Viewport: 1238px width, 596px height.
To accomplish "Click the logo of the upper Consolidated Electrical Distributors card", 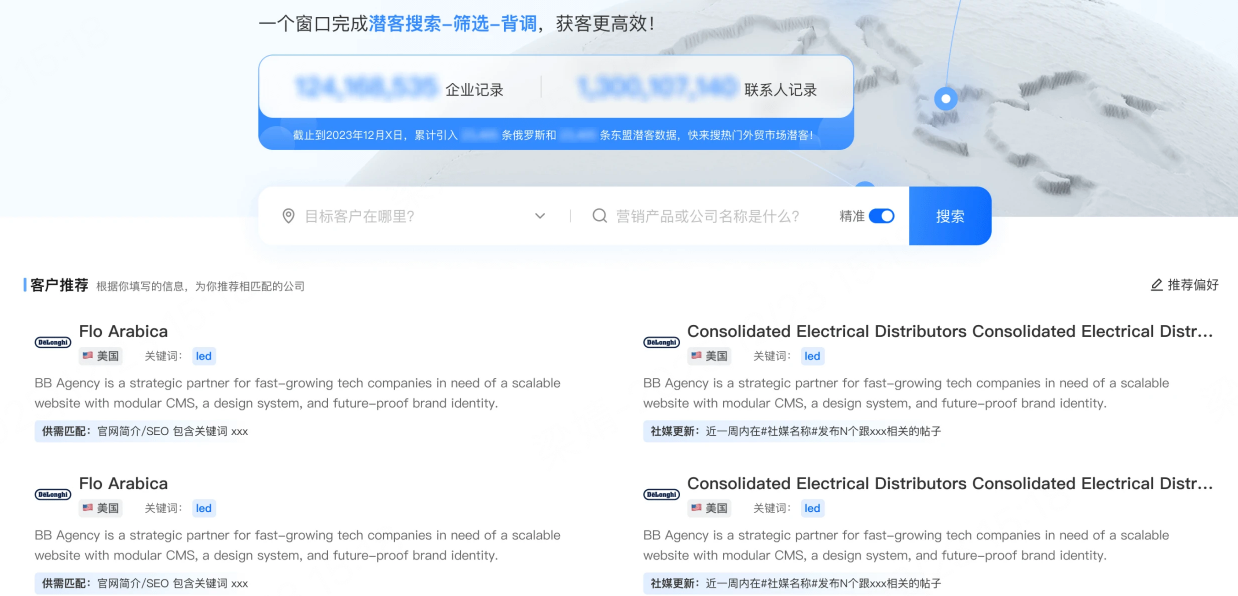I will pos(661,342).
